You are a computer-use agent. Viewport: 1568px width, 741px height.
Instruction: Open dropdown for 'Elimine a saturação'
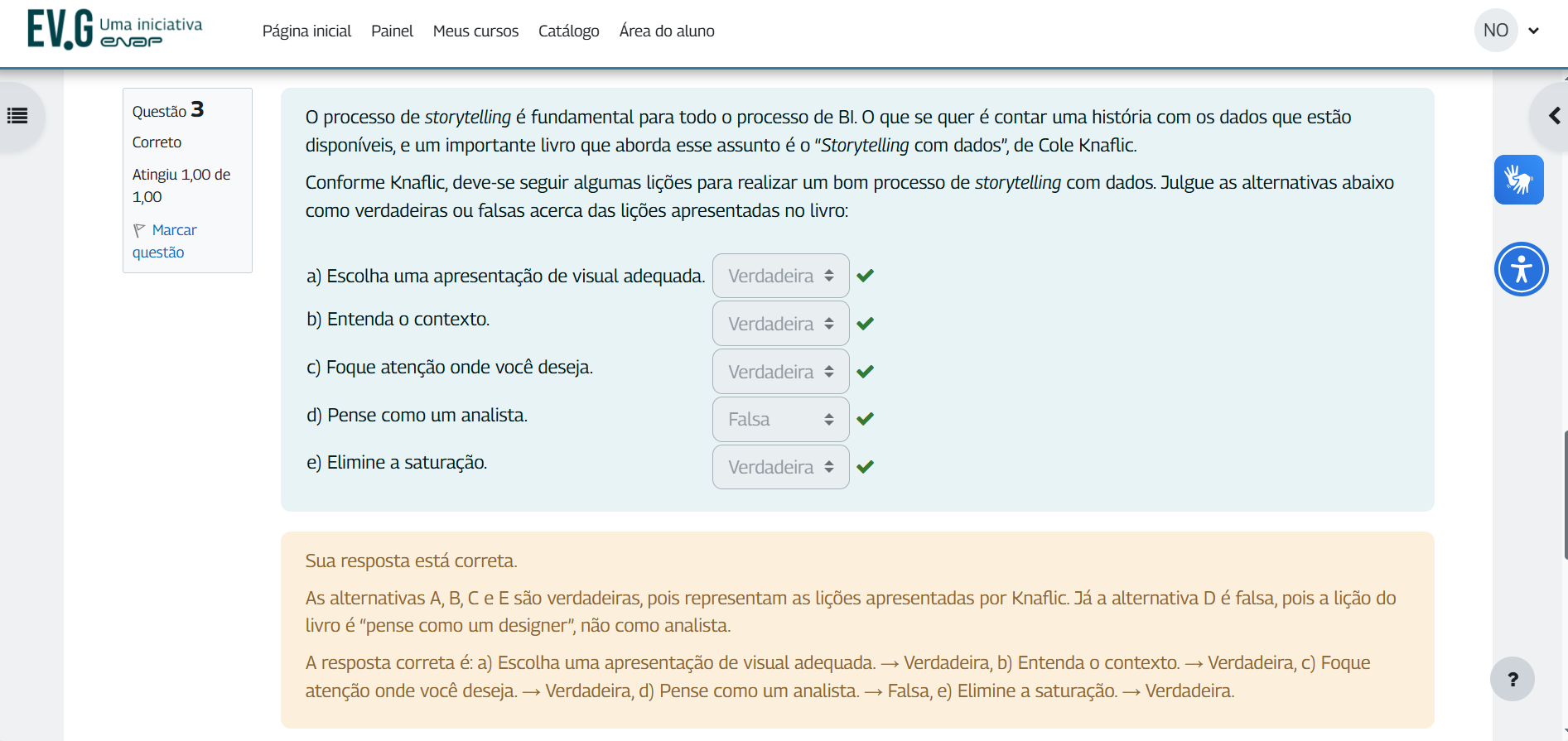(x=779, y=467)
